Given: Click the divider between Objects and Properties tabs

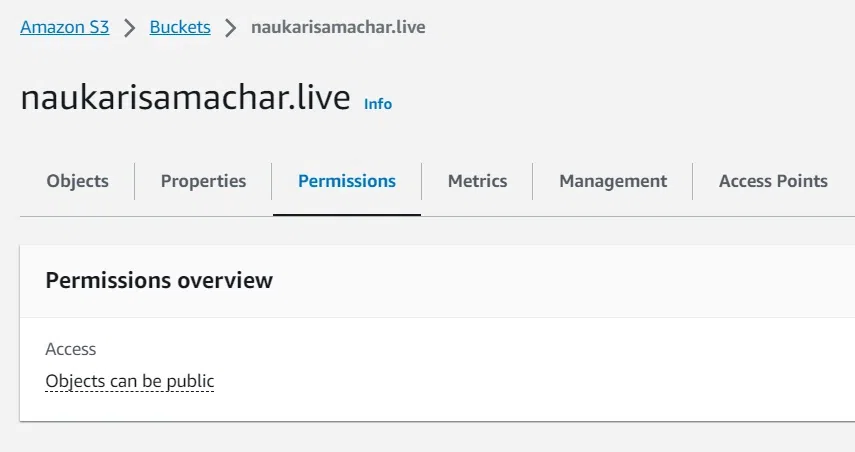Looking at the screenshot, I should pos(135,181).
